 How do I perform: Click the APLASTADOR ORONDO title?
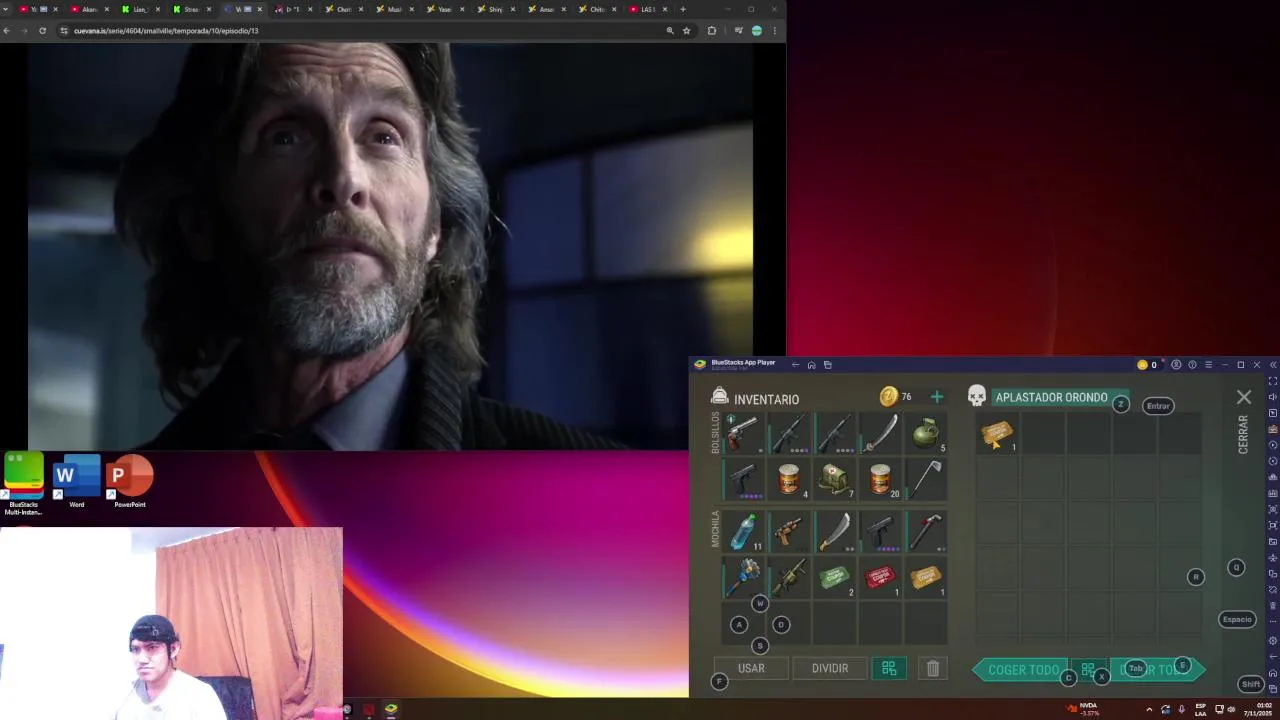coord(1051,397)
